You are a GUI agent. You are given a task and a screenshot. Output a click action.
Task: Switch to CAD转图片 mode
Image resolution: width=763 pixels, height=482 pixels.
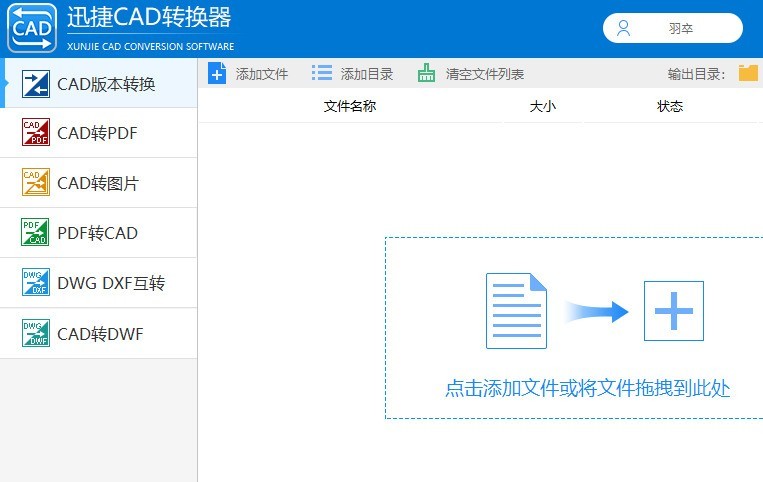pyautogui.click(x=99, y=183)
